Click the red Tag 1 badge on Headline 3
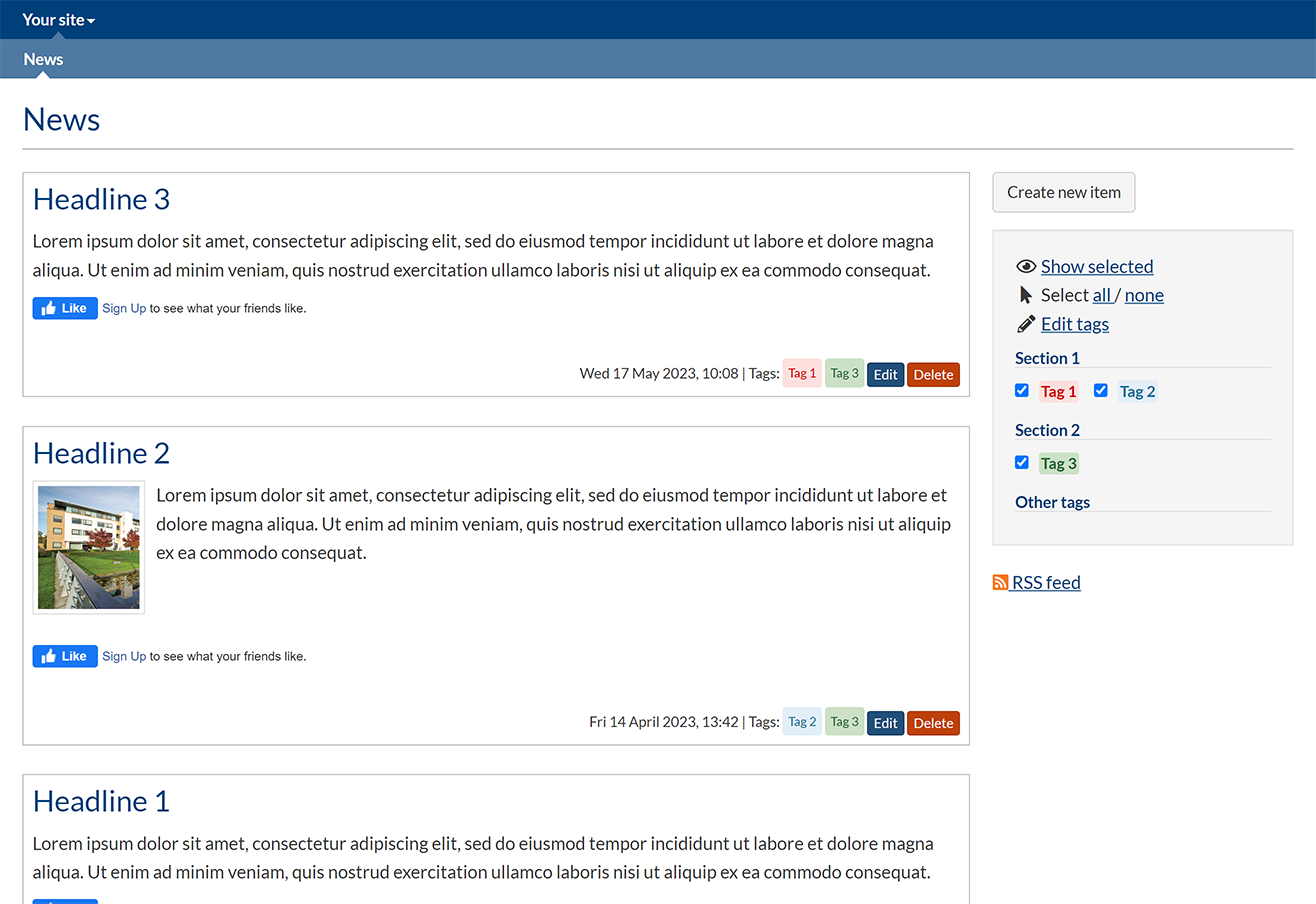The image size is (1316, 904). [x=802, y=373]
